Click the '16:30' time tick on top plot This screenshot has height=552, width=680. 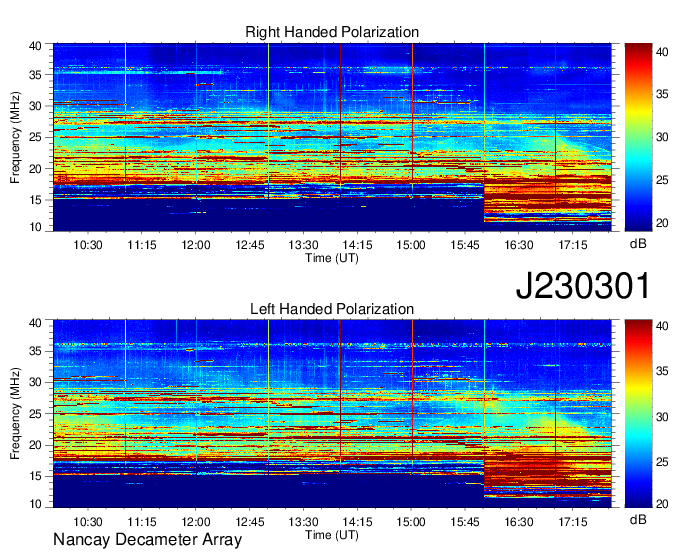[518, 245]
